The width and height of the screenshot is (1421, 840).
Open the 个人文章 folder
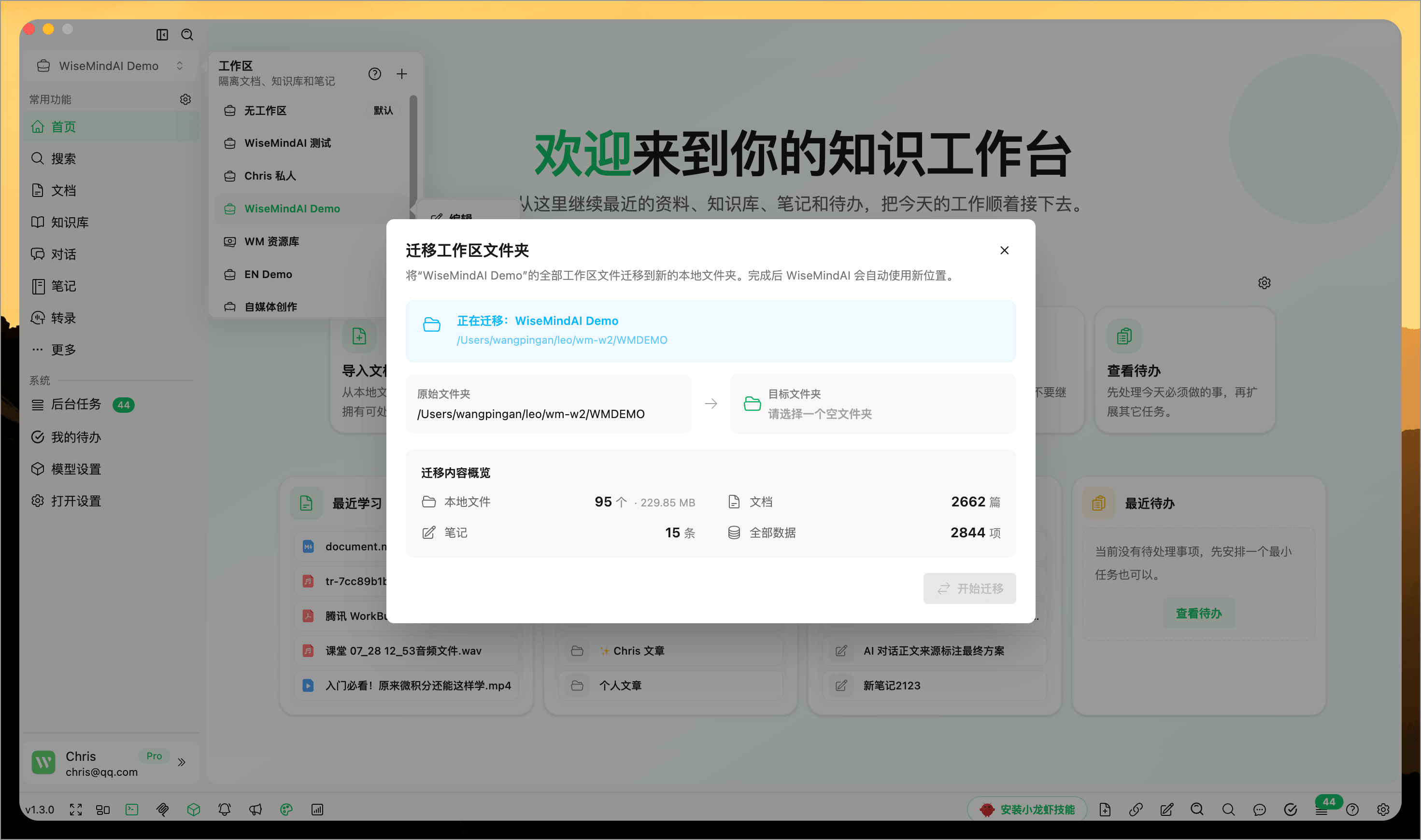pos(670,686)
